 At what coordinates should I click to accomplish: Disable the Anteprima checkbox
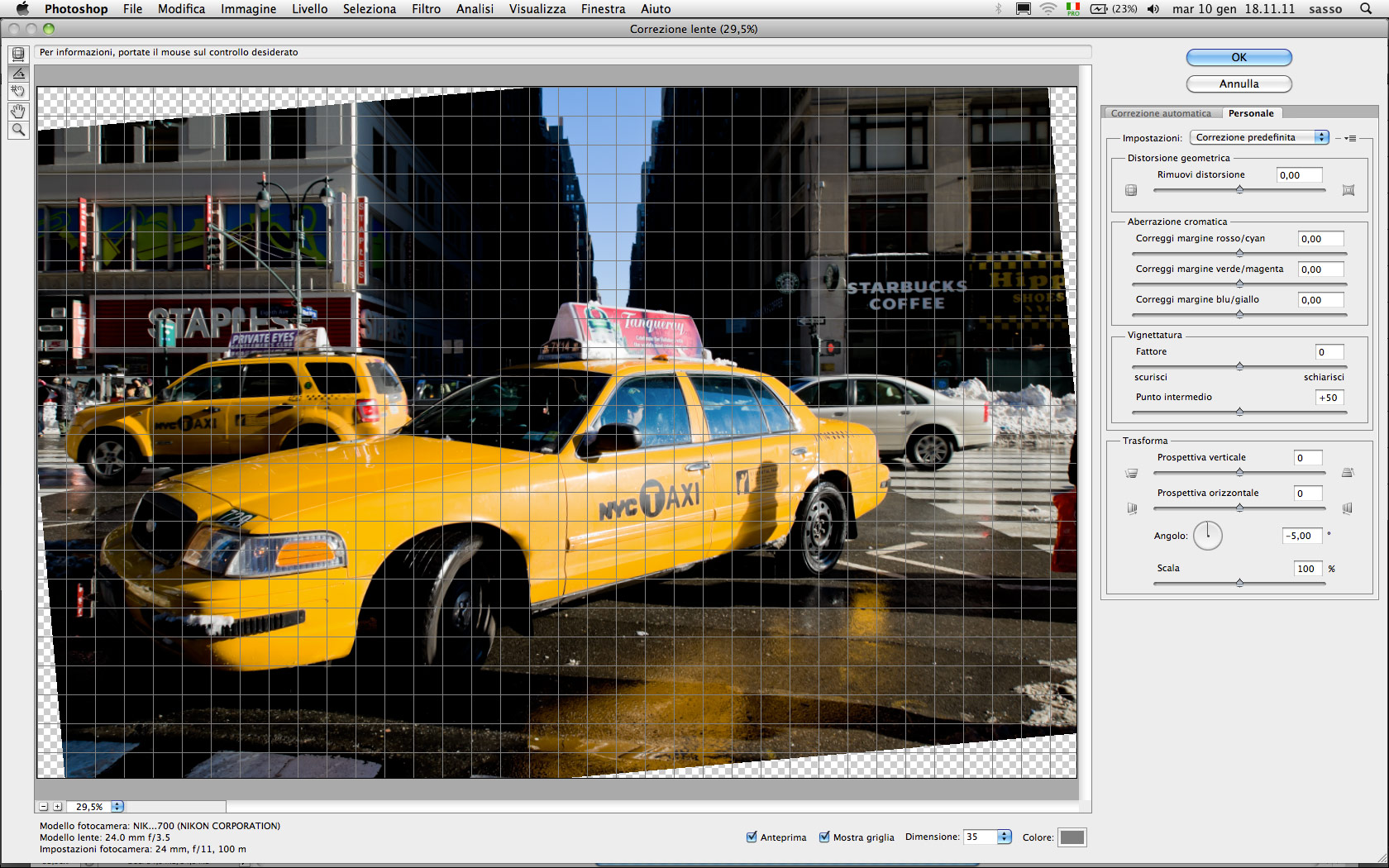pyautogui.click(x=752, y=837)
